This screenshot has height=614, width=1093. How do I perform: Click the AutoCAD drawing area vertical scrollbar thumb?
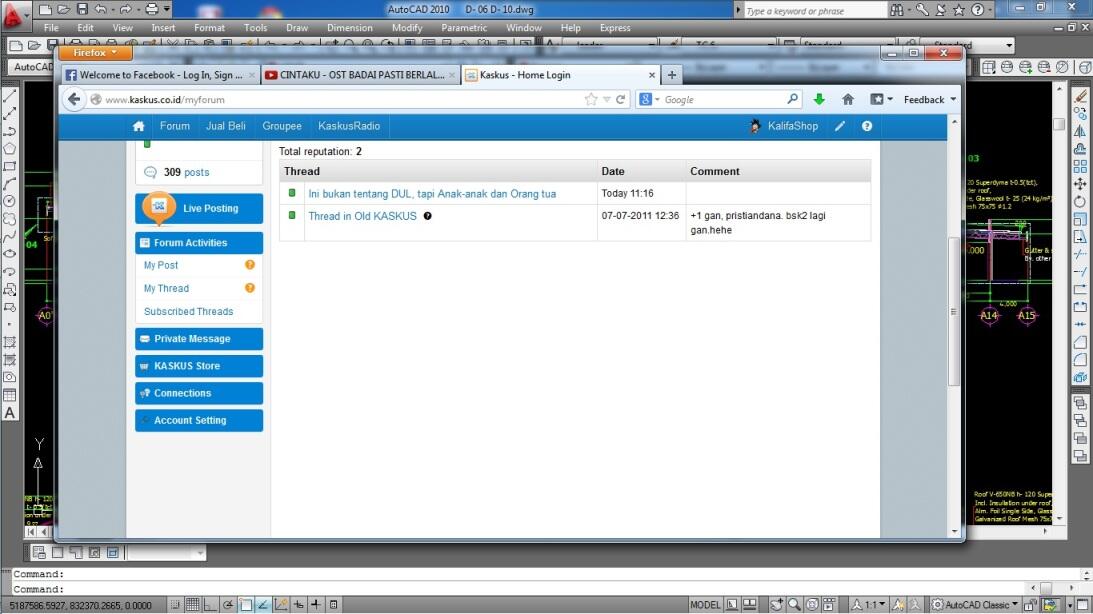click(x=1060, y=123)
